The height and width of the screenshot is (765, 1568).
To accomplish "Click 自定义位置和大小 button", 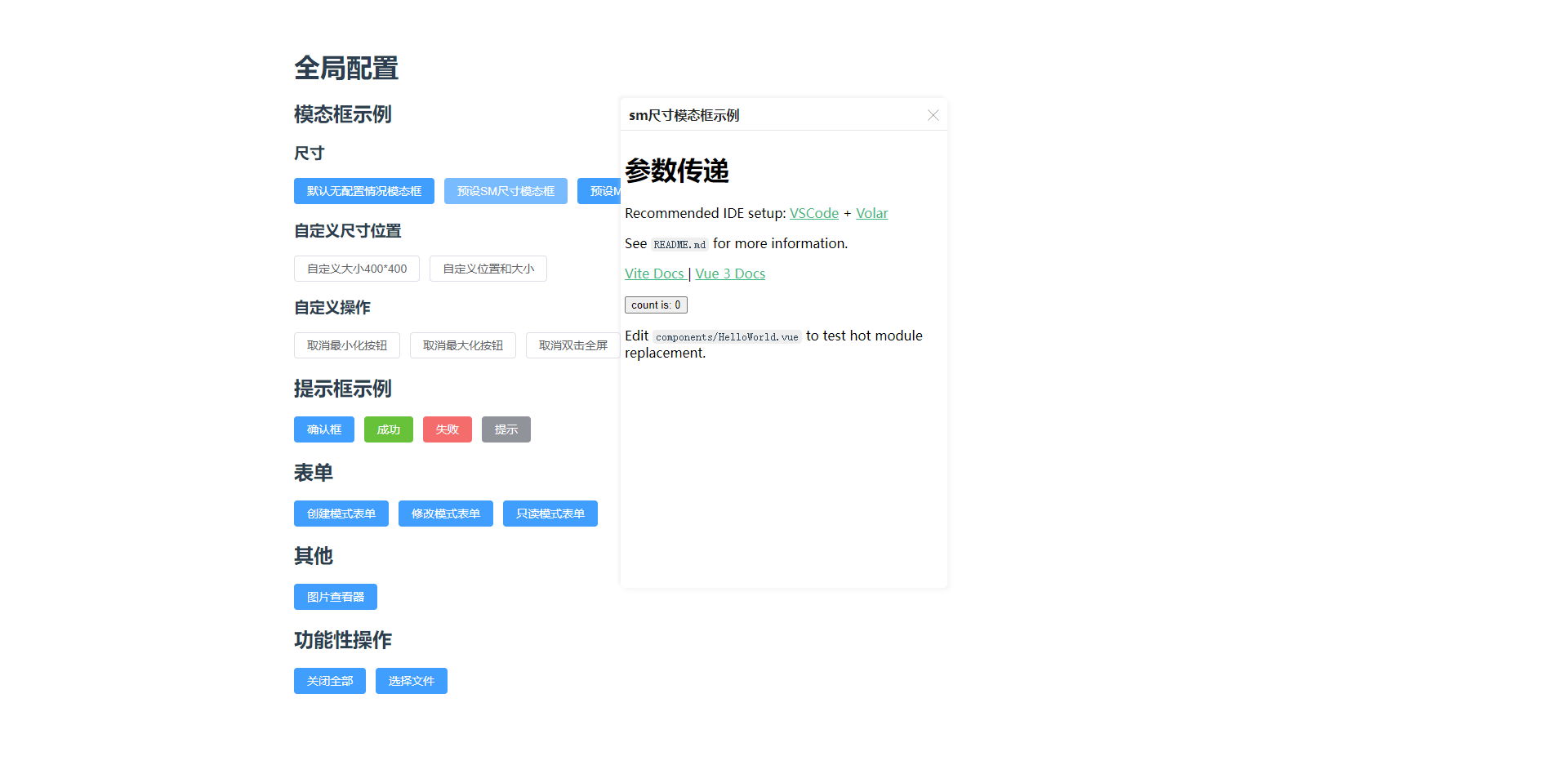I will [488, 269].
